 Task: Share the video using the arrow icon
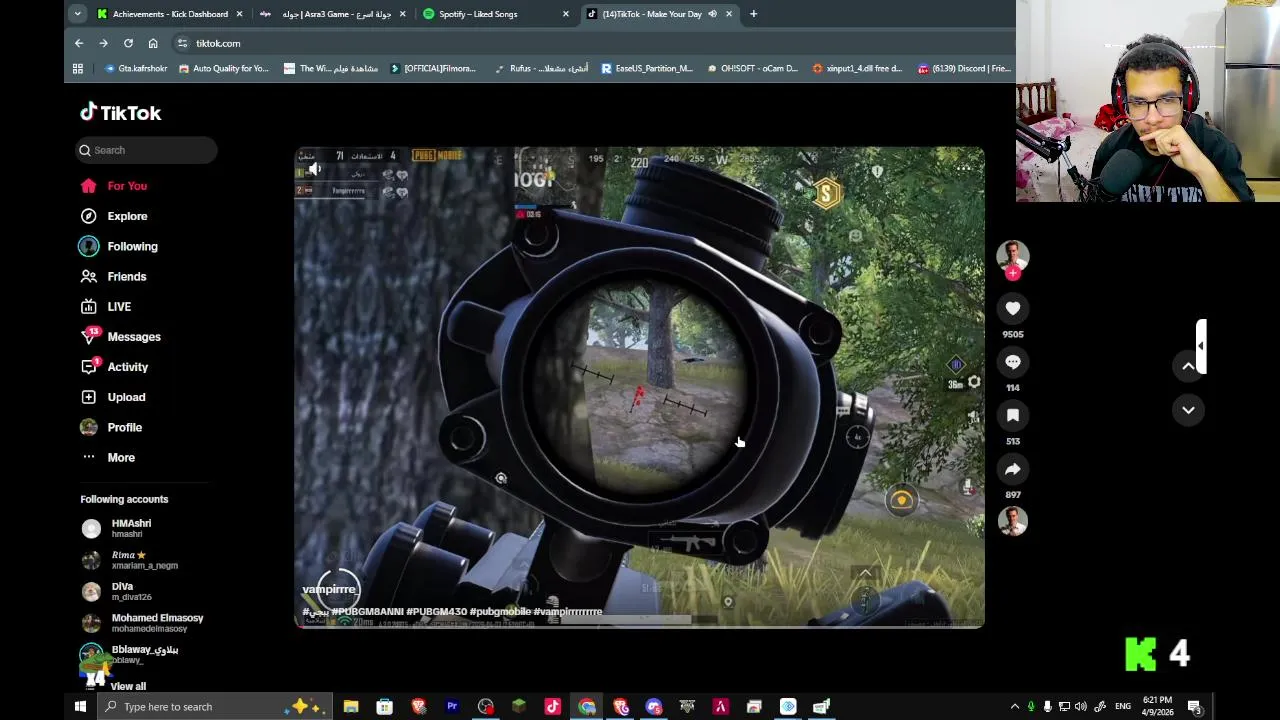pos(1013,469)
